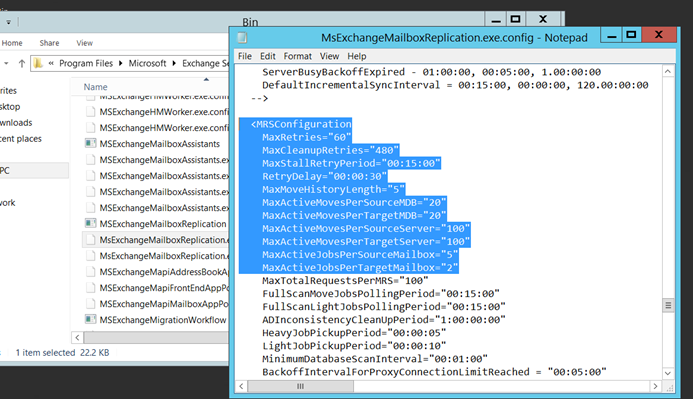Open Desktop in the navigation pane
This screenshot has height=399, width=693.
[10, 106]
